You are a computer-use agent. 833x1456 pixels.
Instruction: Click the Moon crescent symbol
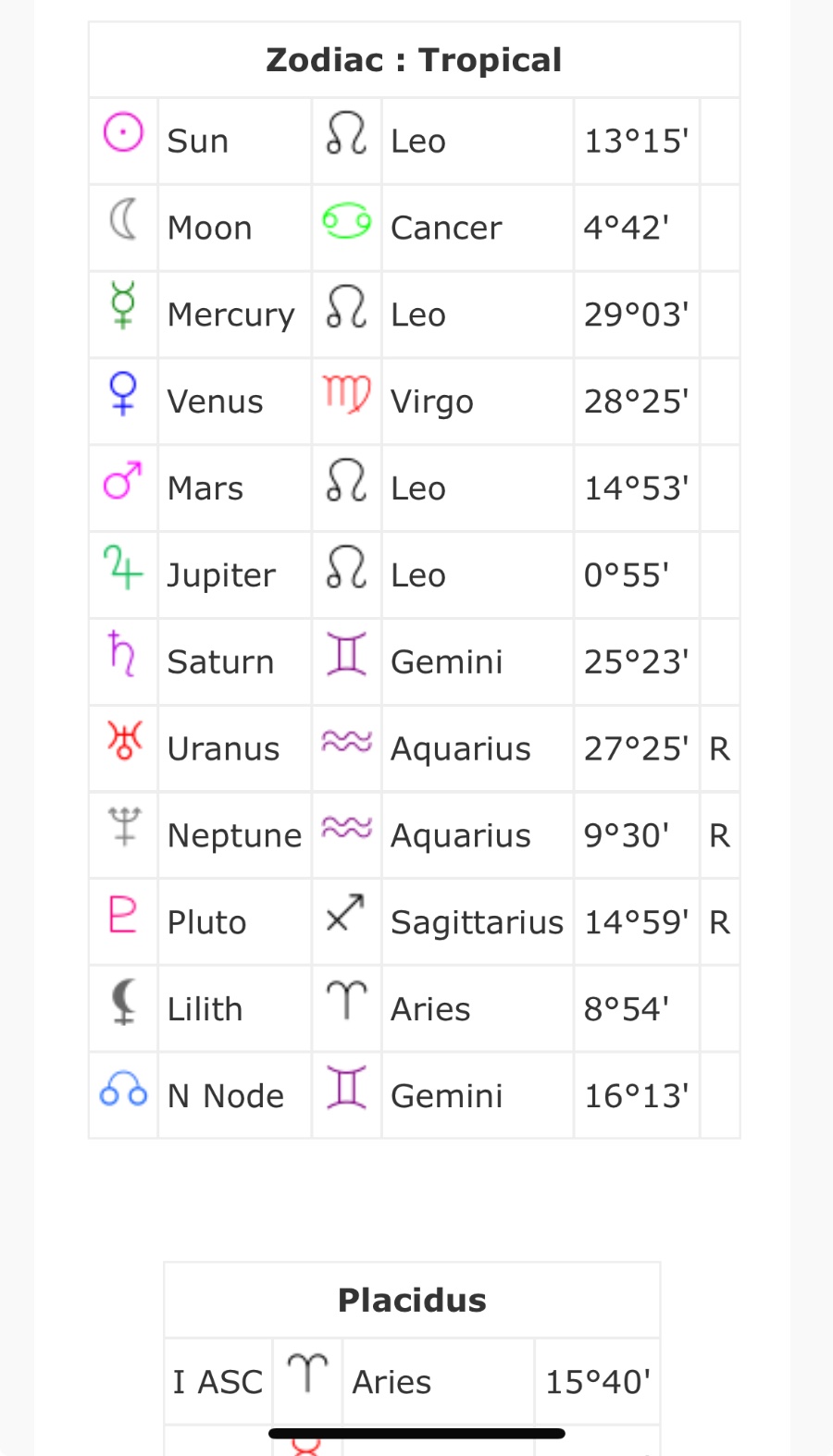[x=123, y=219]
